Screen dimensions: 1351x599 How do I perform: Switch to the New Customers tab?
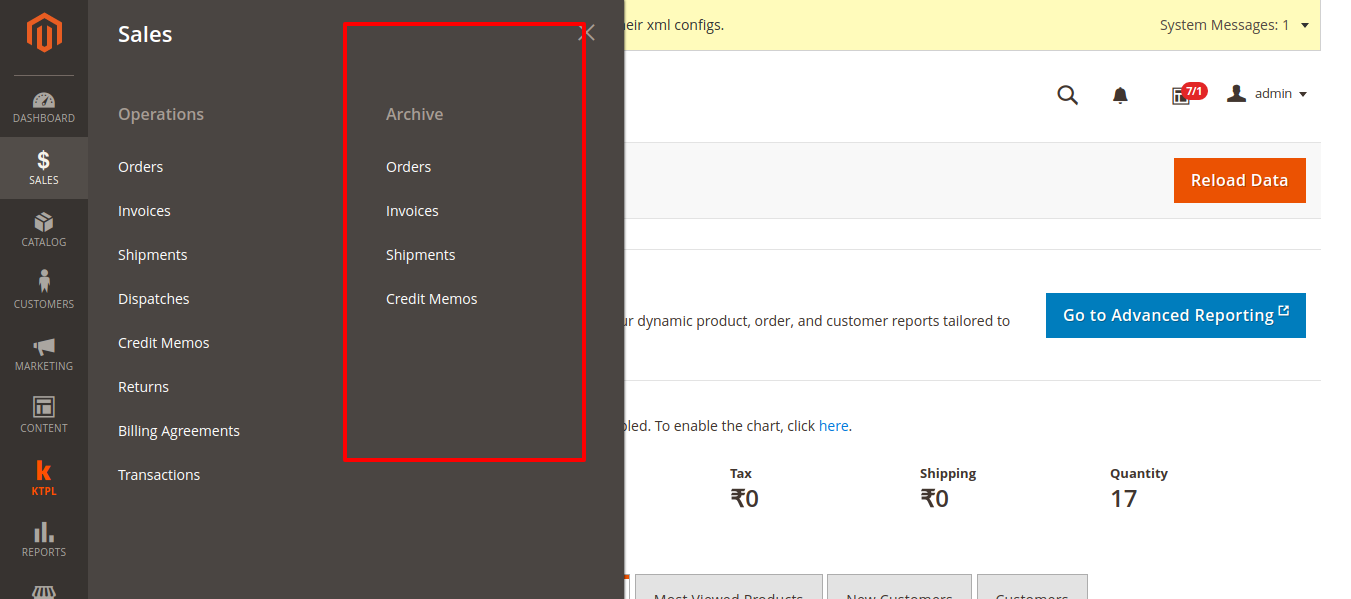(898, 590)
